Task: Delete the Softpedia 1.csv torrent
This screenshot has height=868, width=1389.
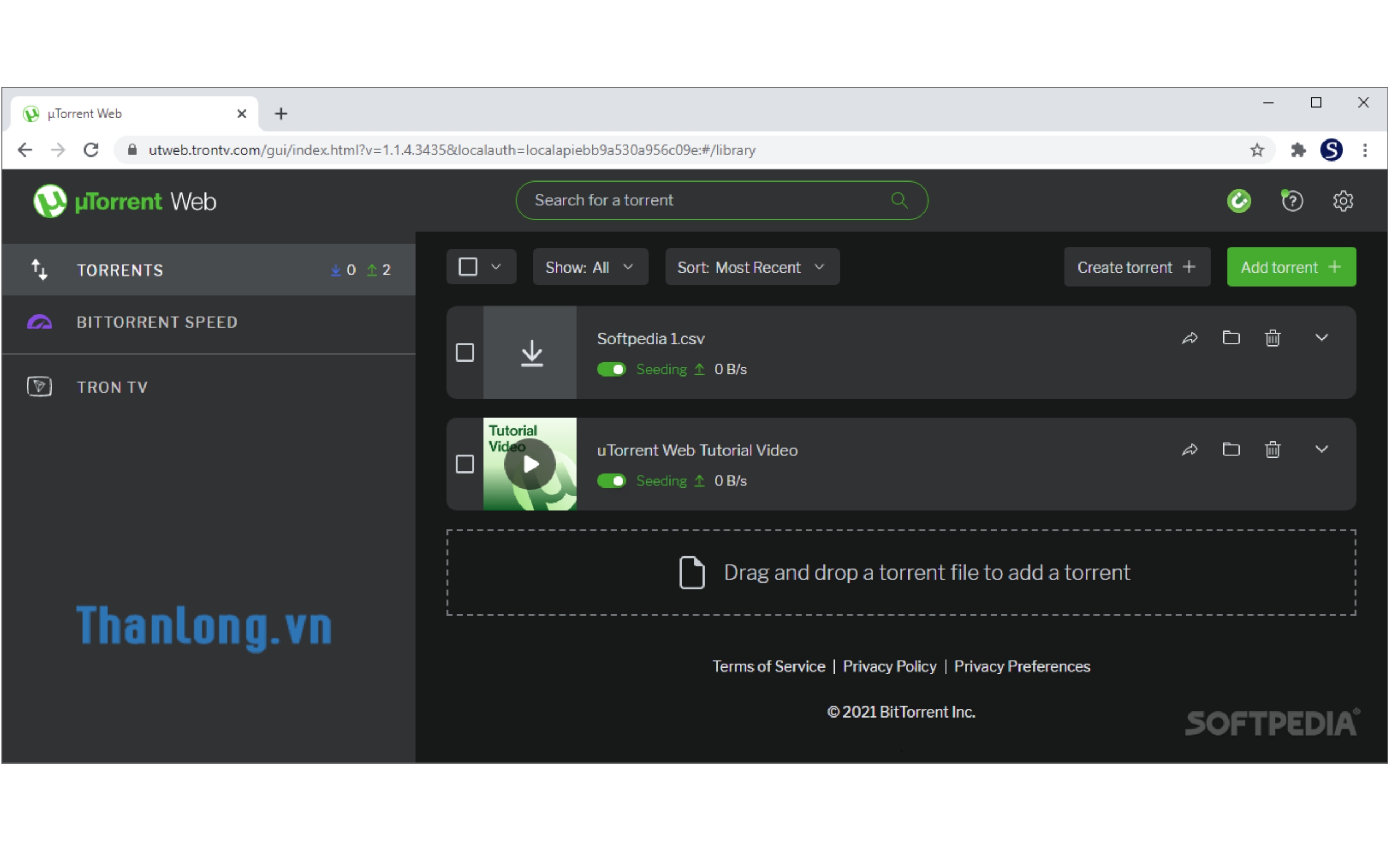Action: point(1272,338)
